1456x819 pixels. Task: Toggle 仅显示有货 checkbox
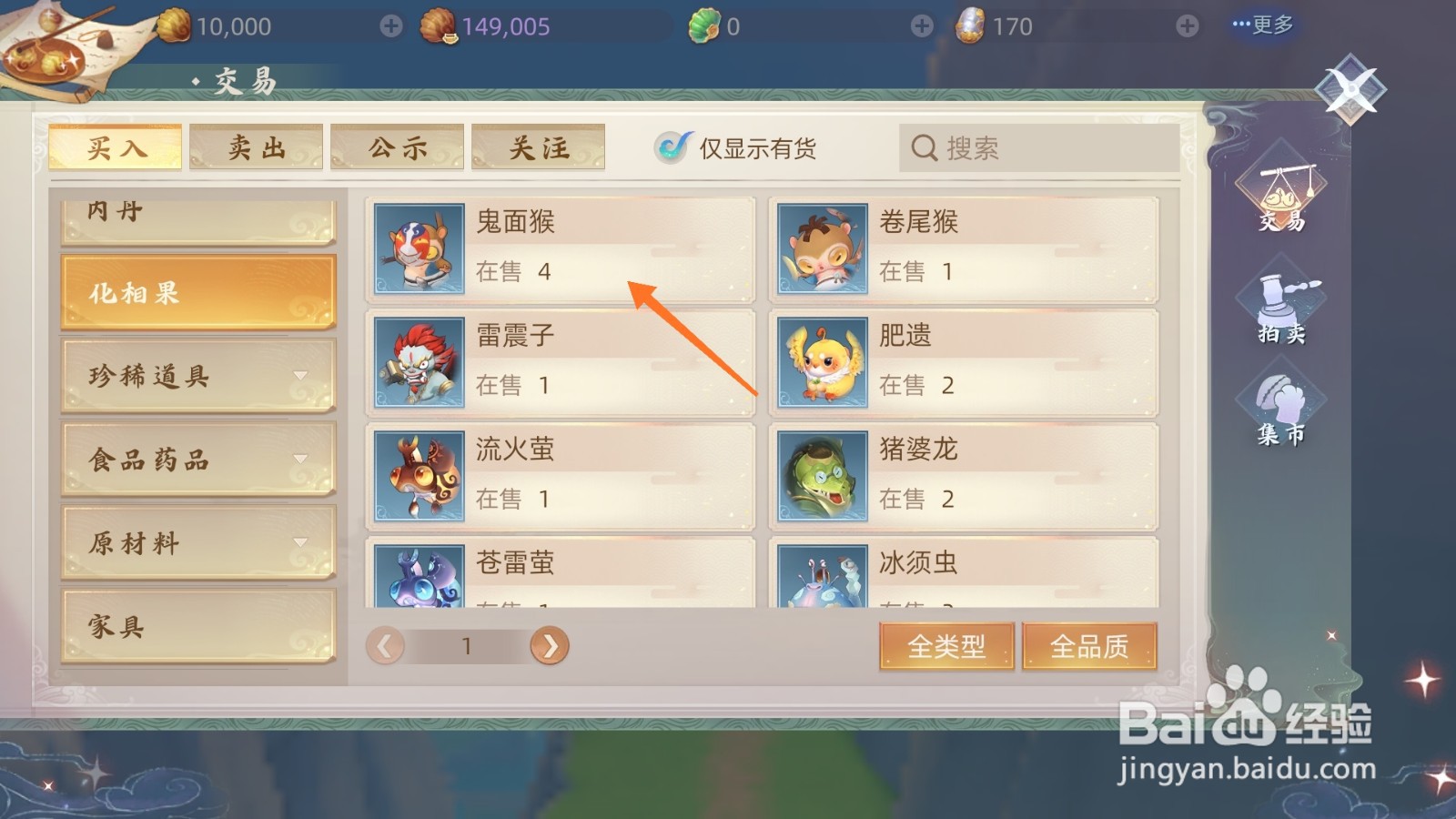coord(672,147)
